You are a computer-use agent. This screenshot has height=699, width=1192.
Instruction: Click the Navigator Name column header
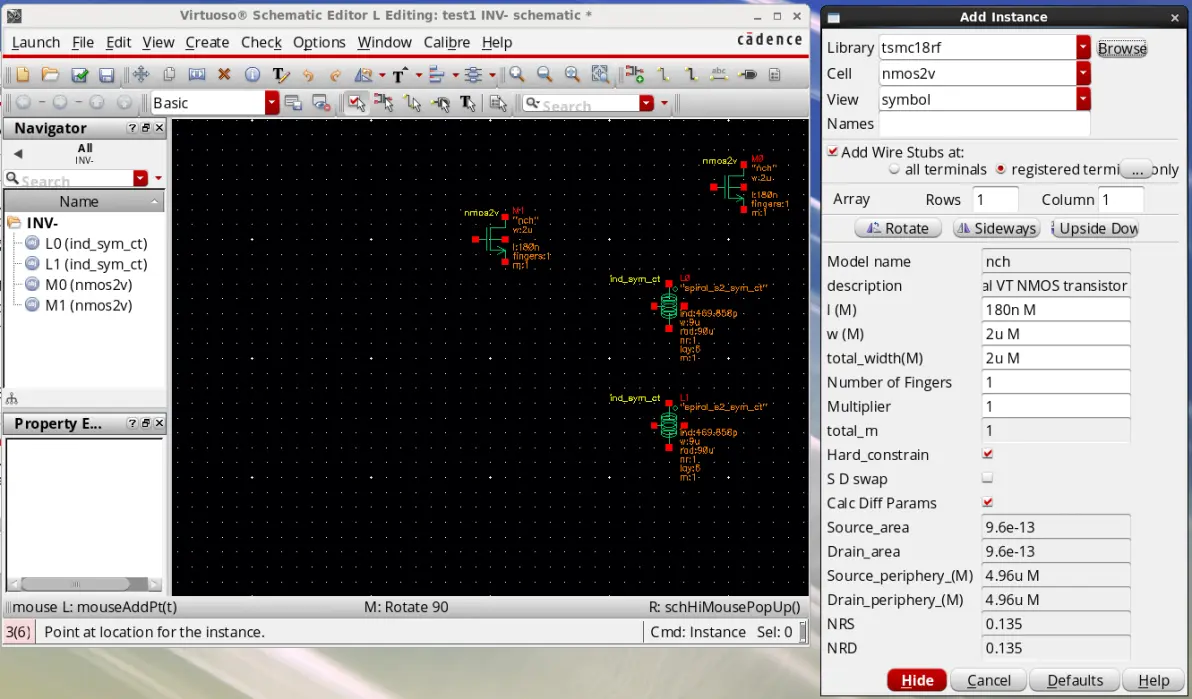click(x=84, y=202)
